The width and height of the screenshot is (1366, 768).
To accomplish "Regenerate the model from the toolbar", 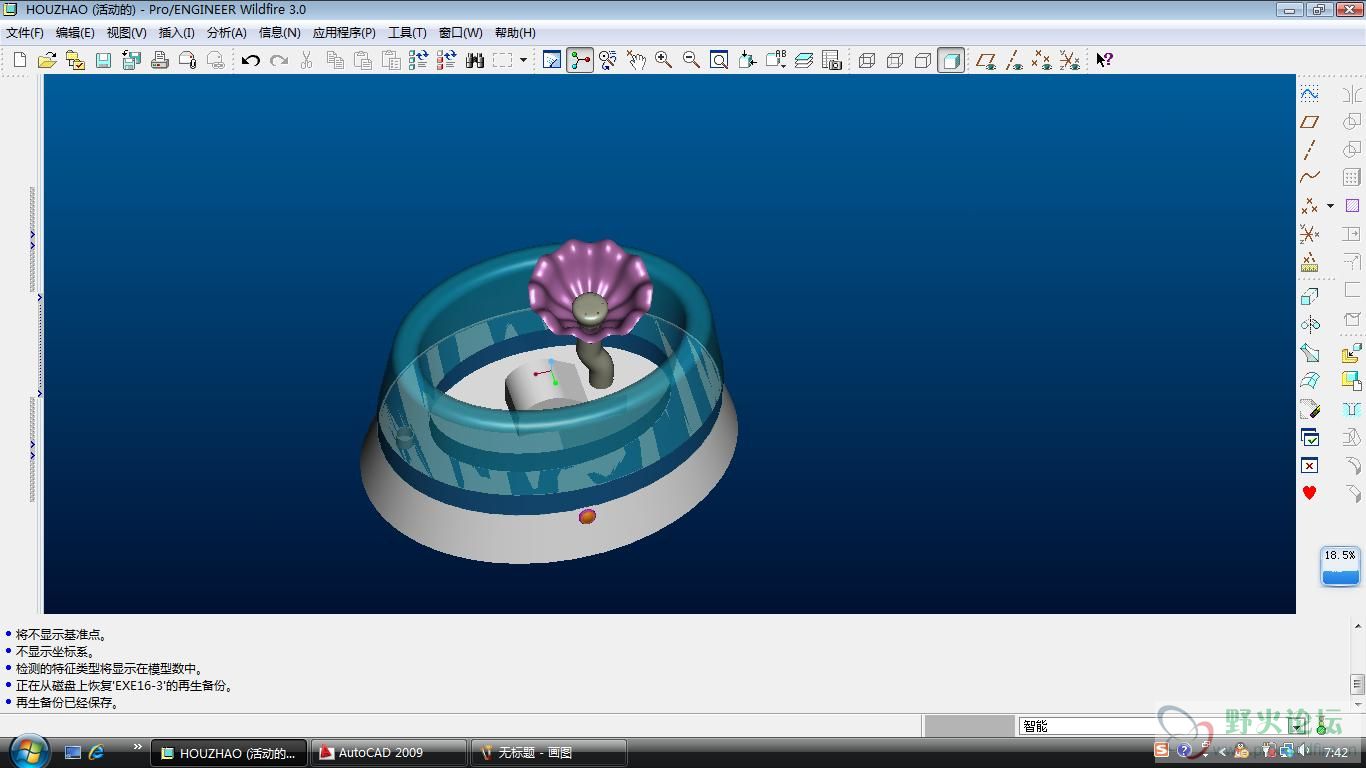I will (x=418, y=60).
